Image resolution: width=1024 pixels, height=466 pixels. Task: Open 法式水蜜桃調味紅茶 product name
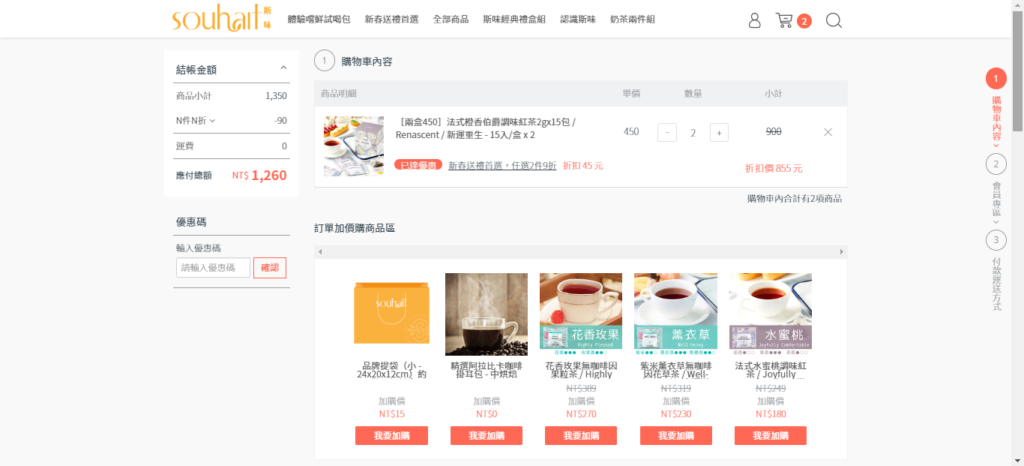771,370
